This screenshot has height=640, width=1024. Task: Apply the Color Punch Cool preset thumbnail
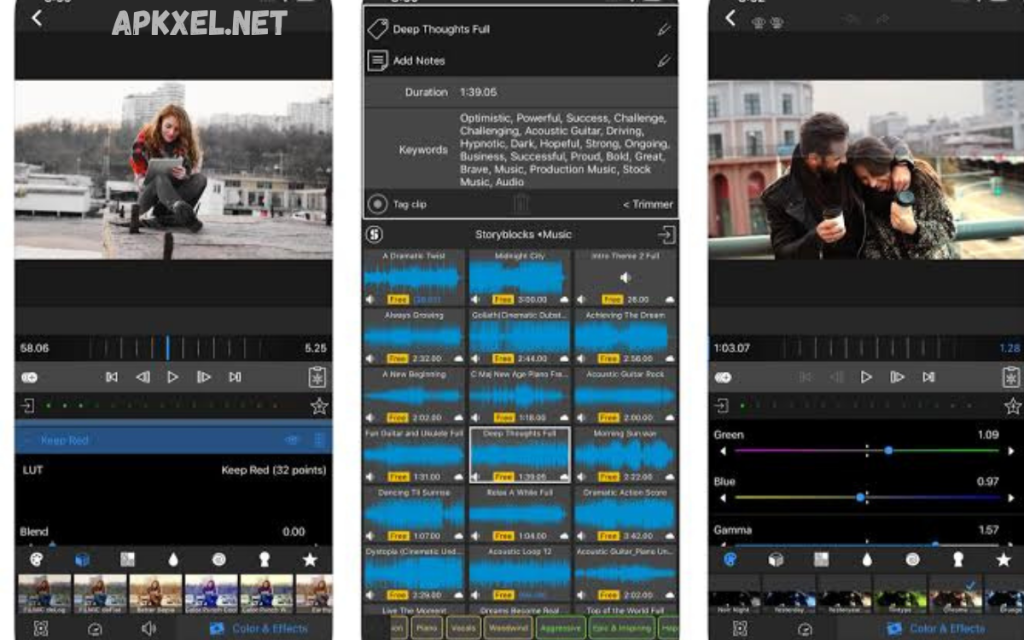[x=211, y=594]
